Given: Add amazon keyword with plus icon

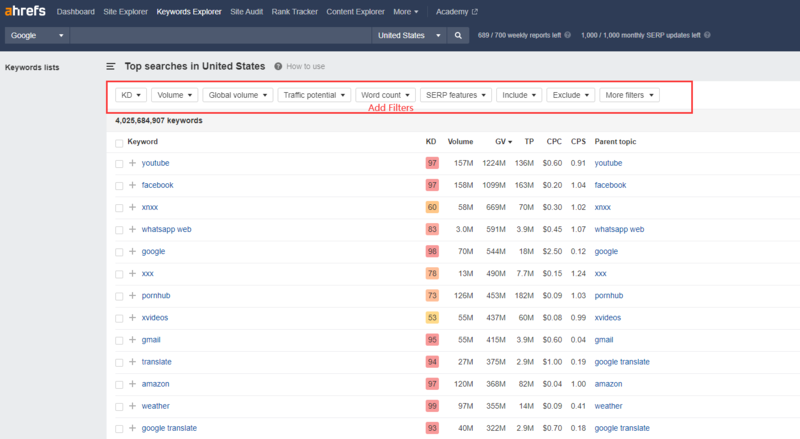Looking at the screenshot, I should tap(133, 384).
